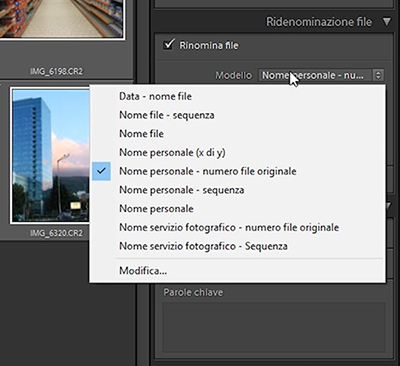Select the Nome file menu entry

pos(237,134)
